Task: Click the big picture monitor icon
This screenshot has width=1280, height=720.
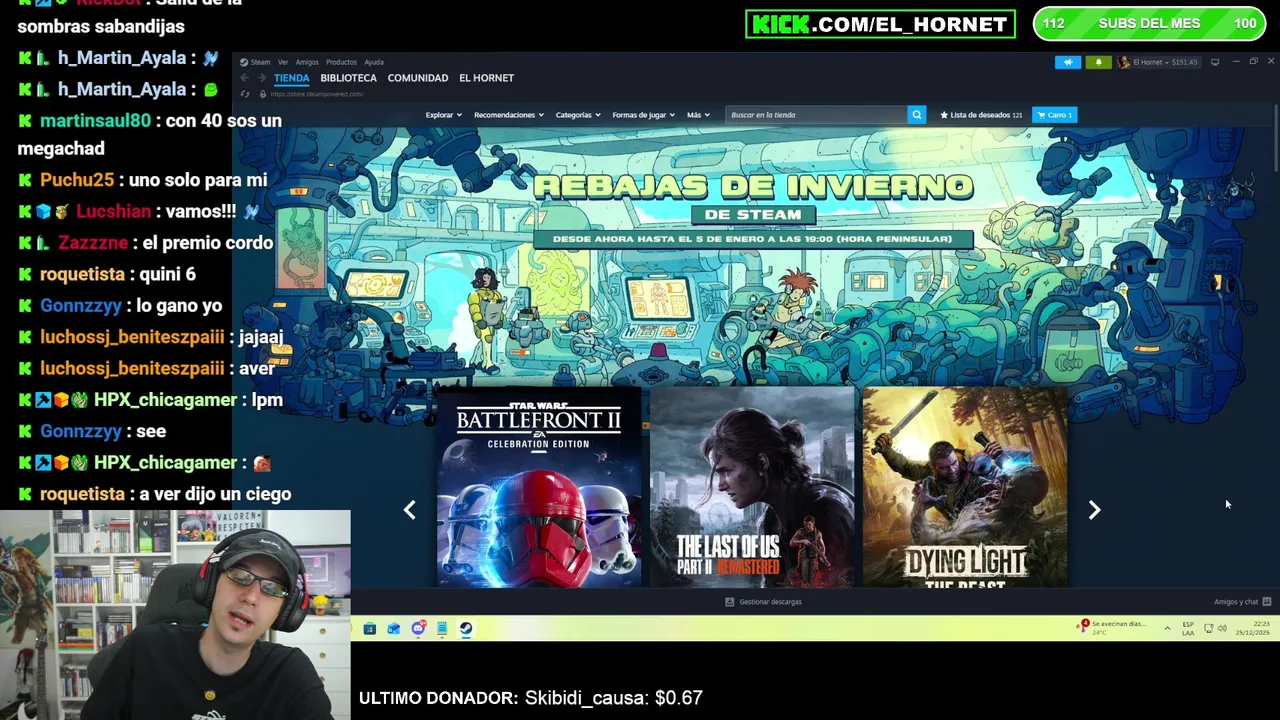Action: point(1215,62)
